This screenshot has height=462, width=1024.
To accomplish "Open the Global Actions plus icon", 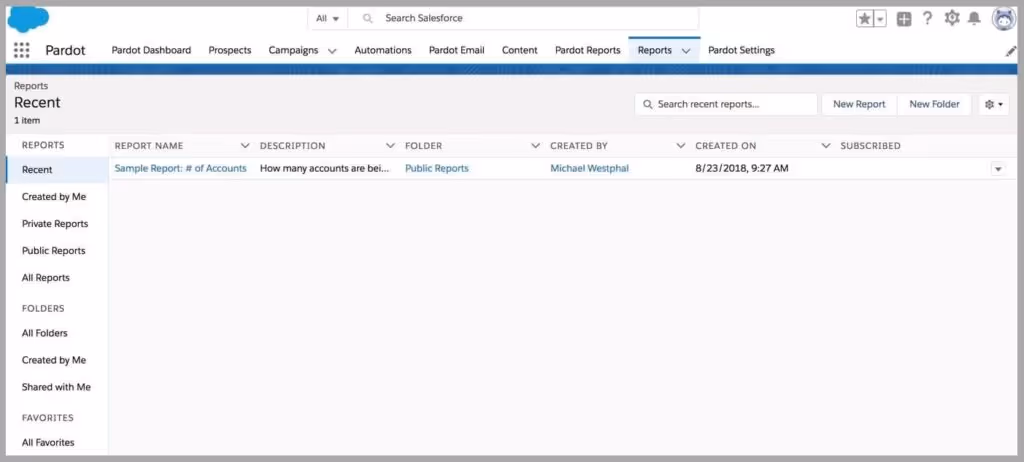I will [x=904, y=19].
